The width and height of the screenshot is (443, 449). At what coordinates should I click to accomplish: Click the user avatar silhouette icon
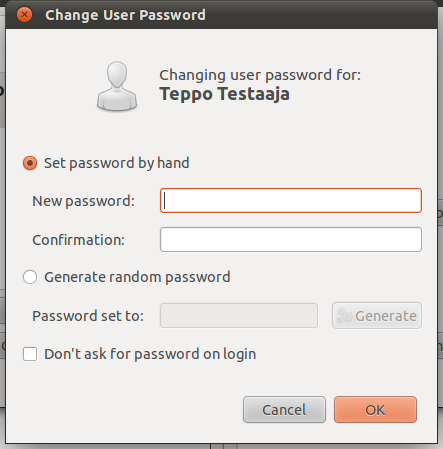117,86
